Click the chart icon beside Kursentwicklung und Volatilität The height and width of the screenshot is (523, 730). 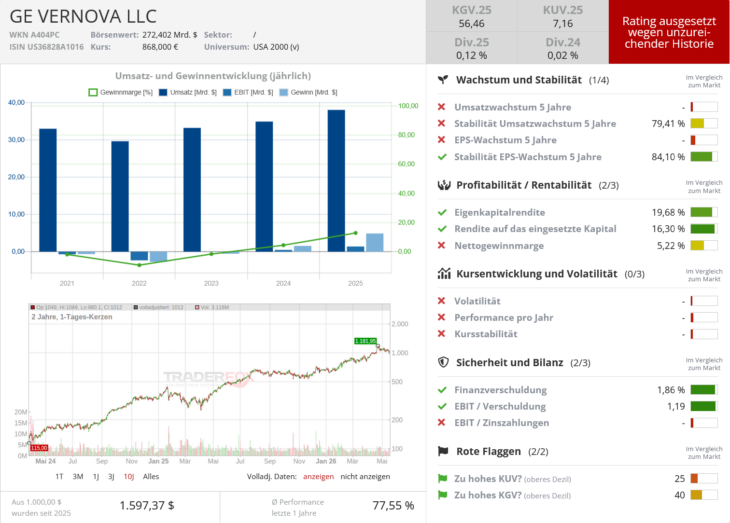444,273
